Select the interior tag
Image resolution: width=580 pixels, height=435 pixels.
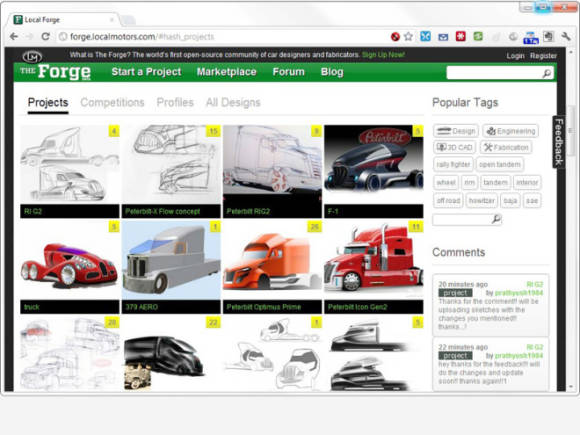(527, 182)
